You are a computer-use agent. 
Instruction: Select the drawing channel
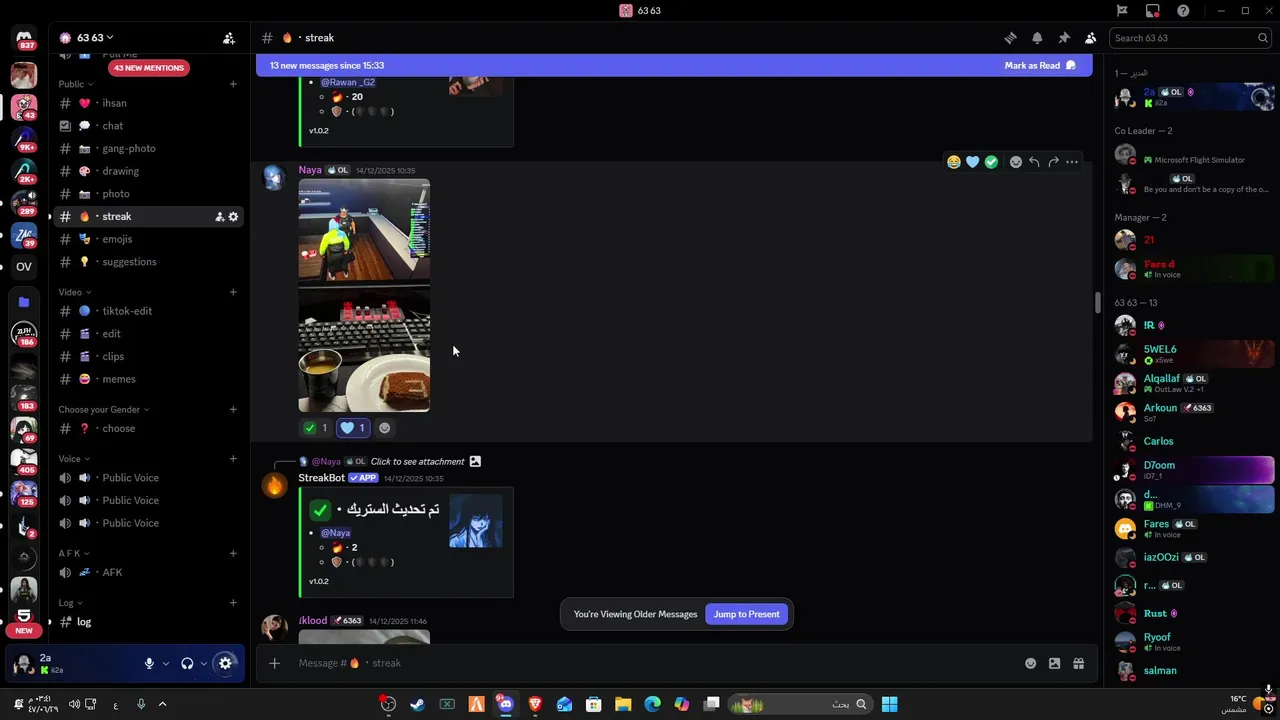click(x=148, y=171)
